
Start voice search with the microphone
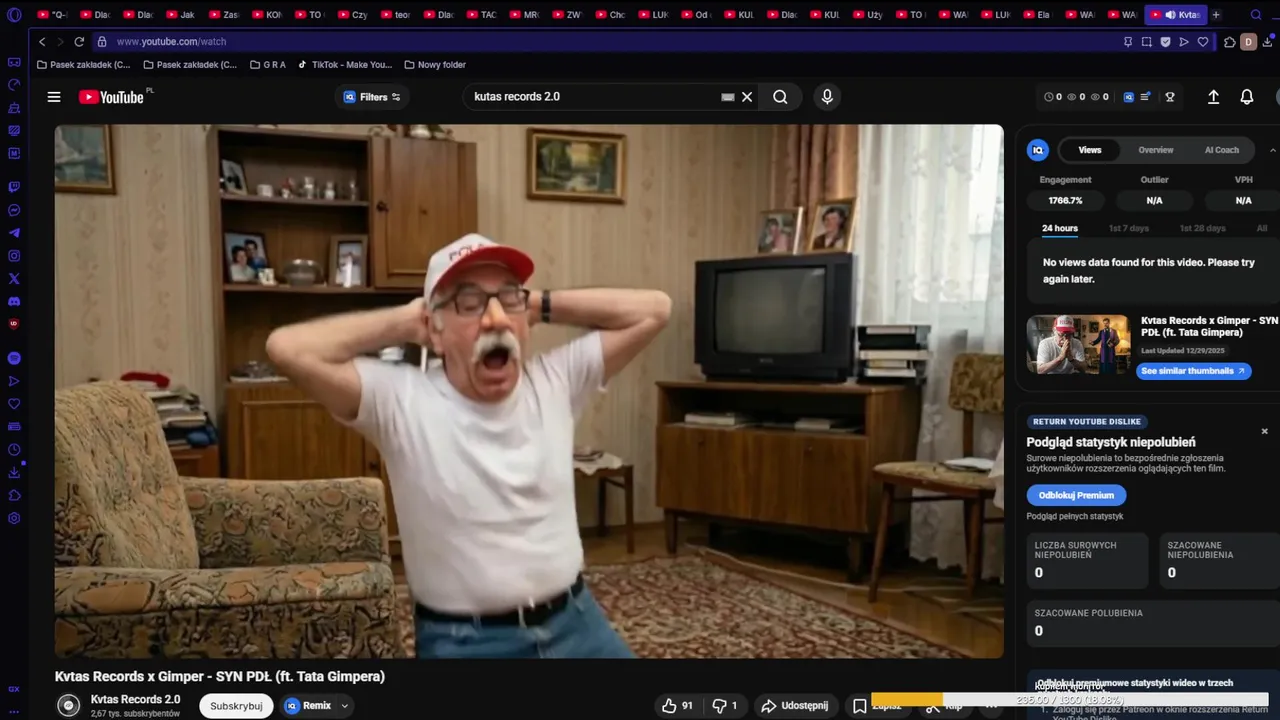[826, 97]
